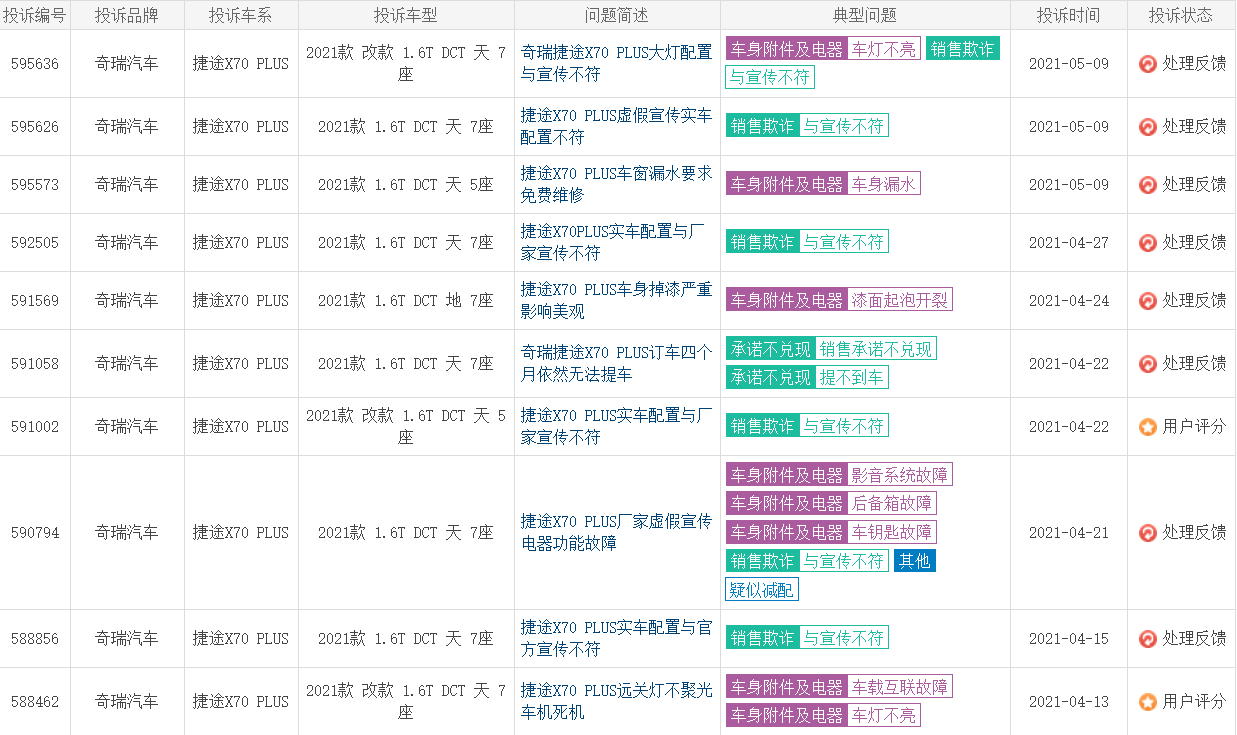Click the red status icon for complaint 592505

coord(1148,243)
